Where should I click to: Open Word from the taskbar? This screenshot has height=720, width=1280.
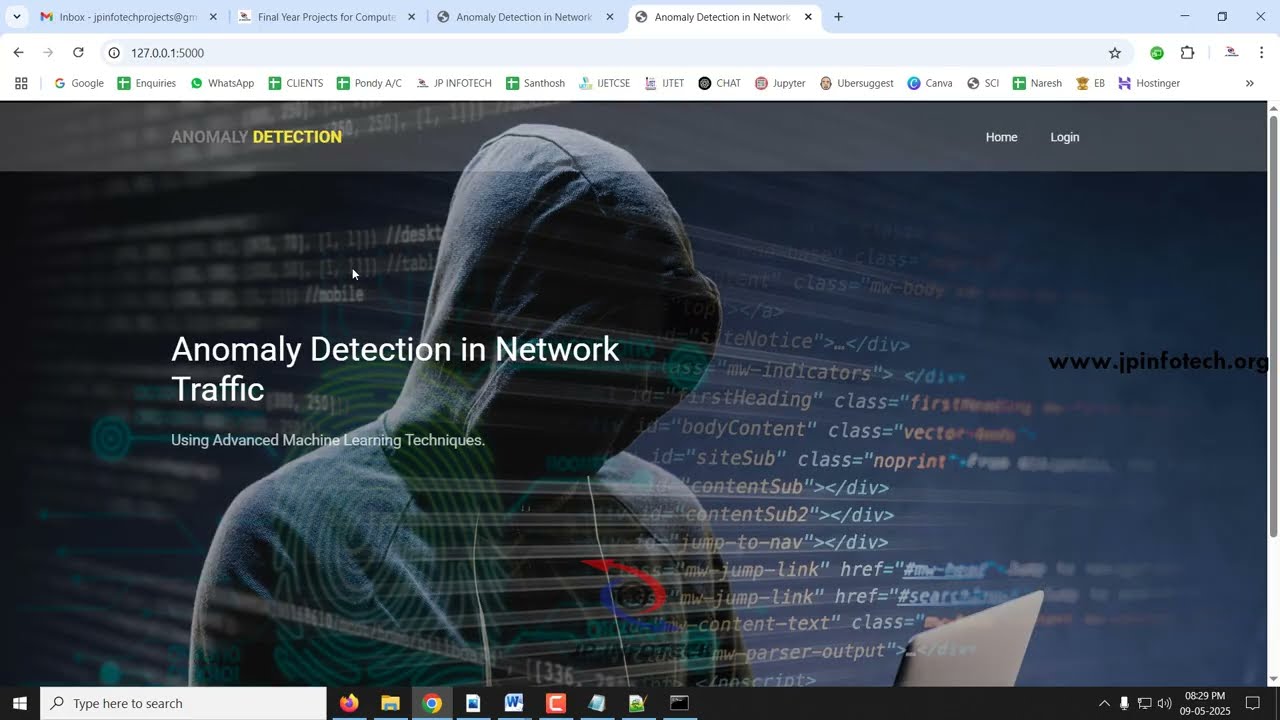point(514,703)
